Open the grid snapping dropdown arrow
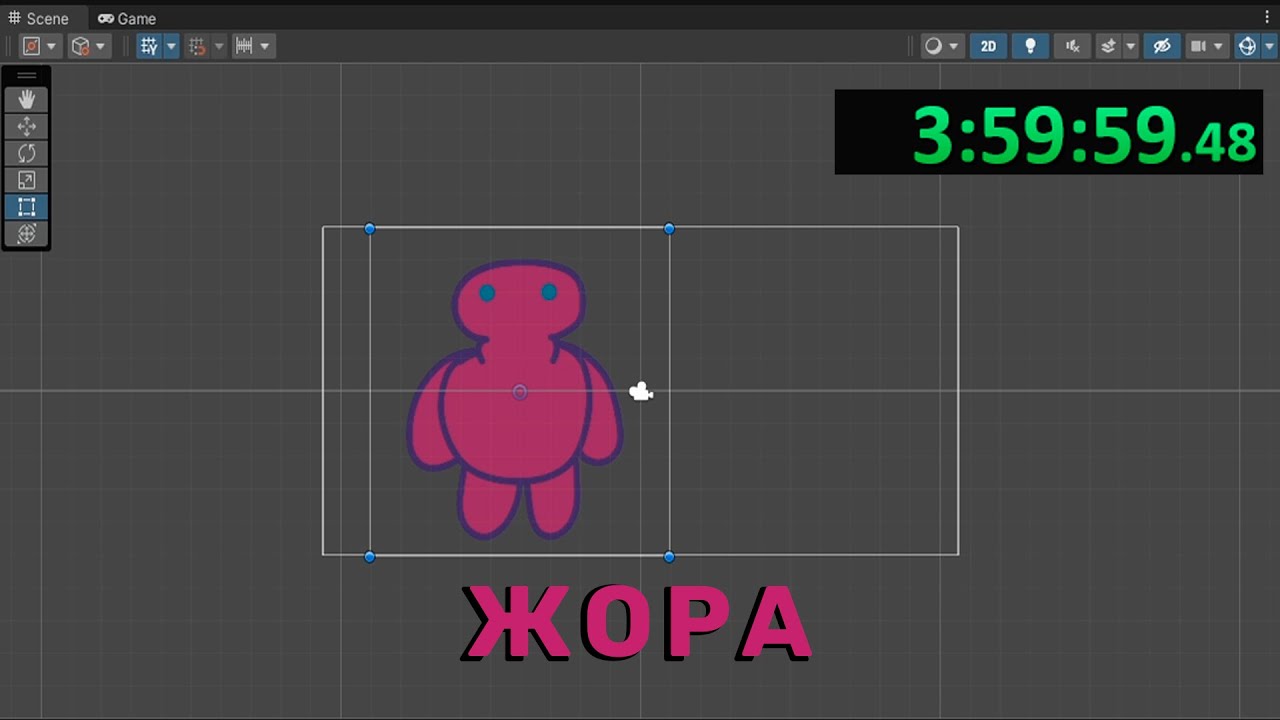1280x720 pixels. pyautogui.click(x=218, y=46)
